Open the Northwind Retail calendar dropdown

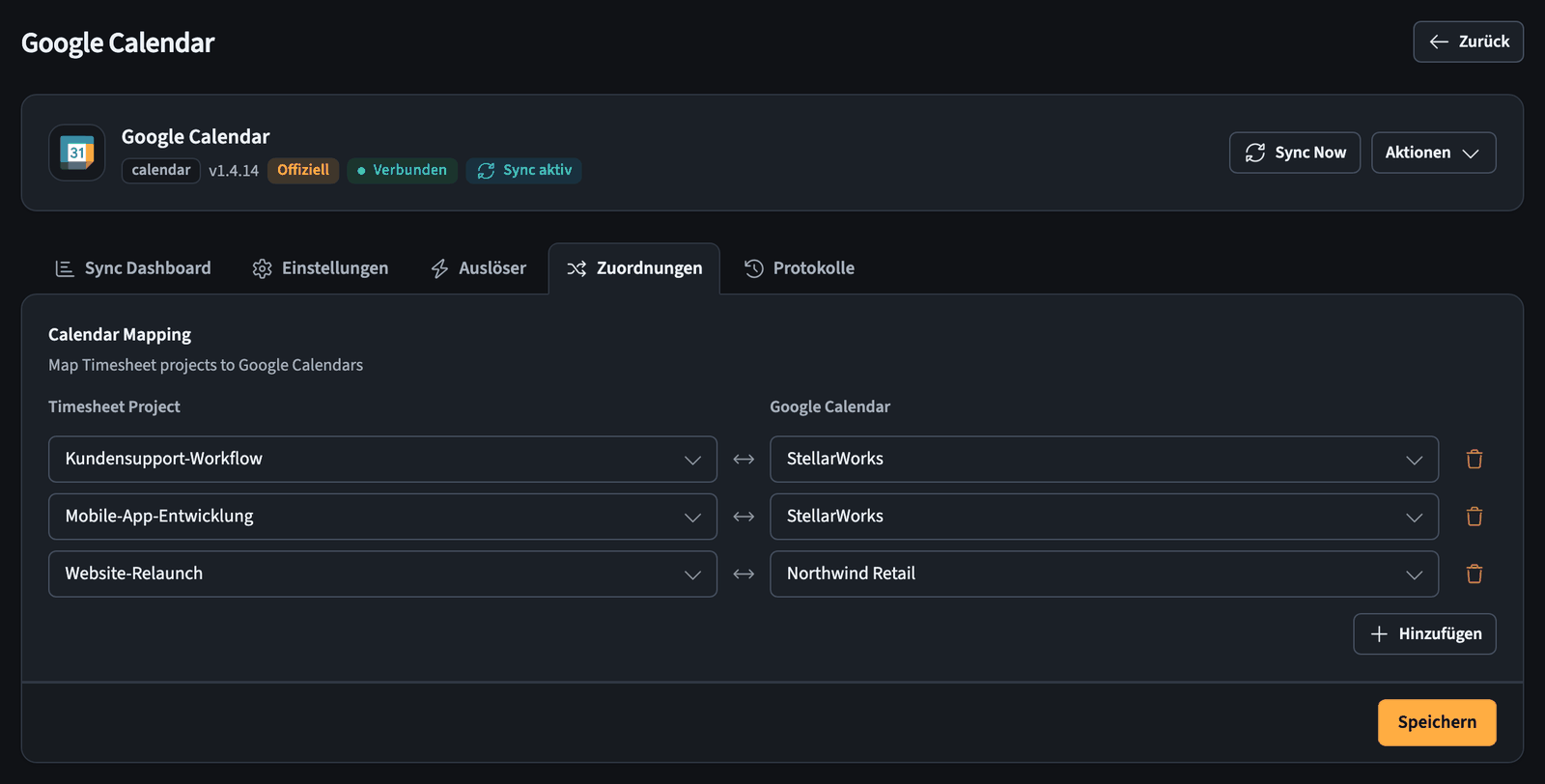(x=1104, y=574)
